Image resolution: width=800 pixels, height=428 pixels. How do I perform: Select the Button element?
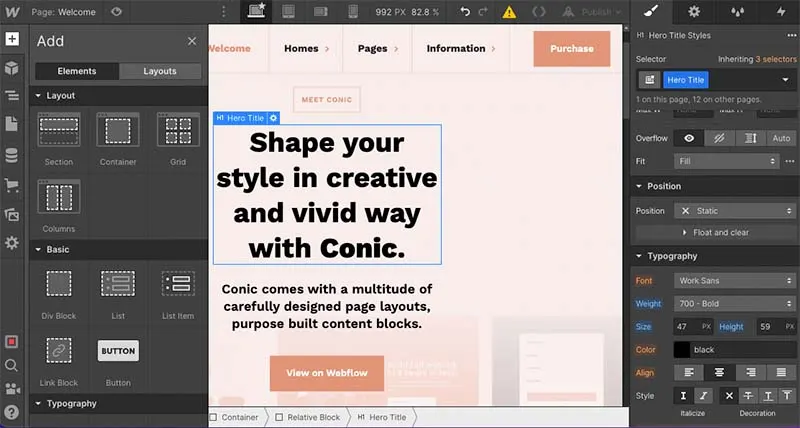[x=118, y=361]
